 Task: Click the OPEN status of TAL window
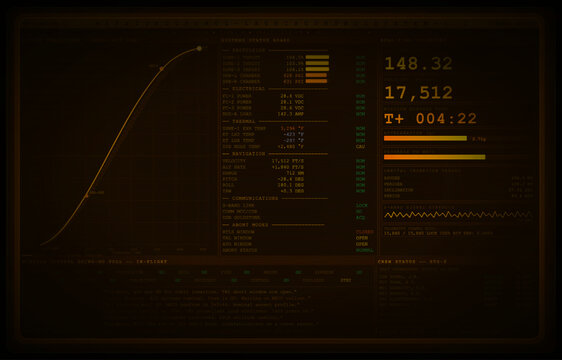362,238
